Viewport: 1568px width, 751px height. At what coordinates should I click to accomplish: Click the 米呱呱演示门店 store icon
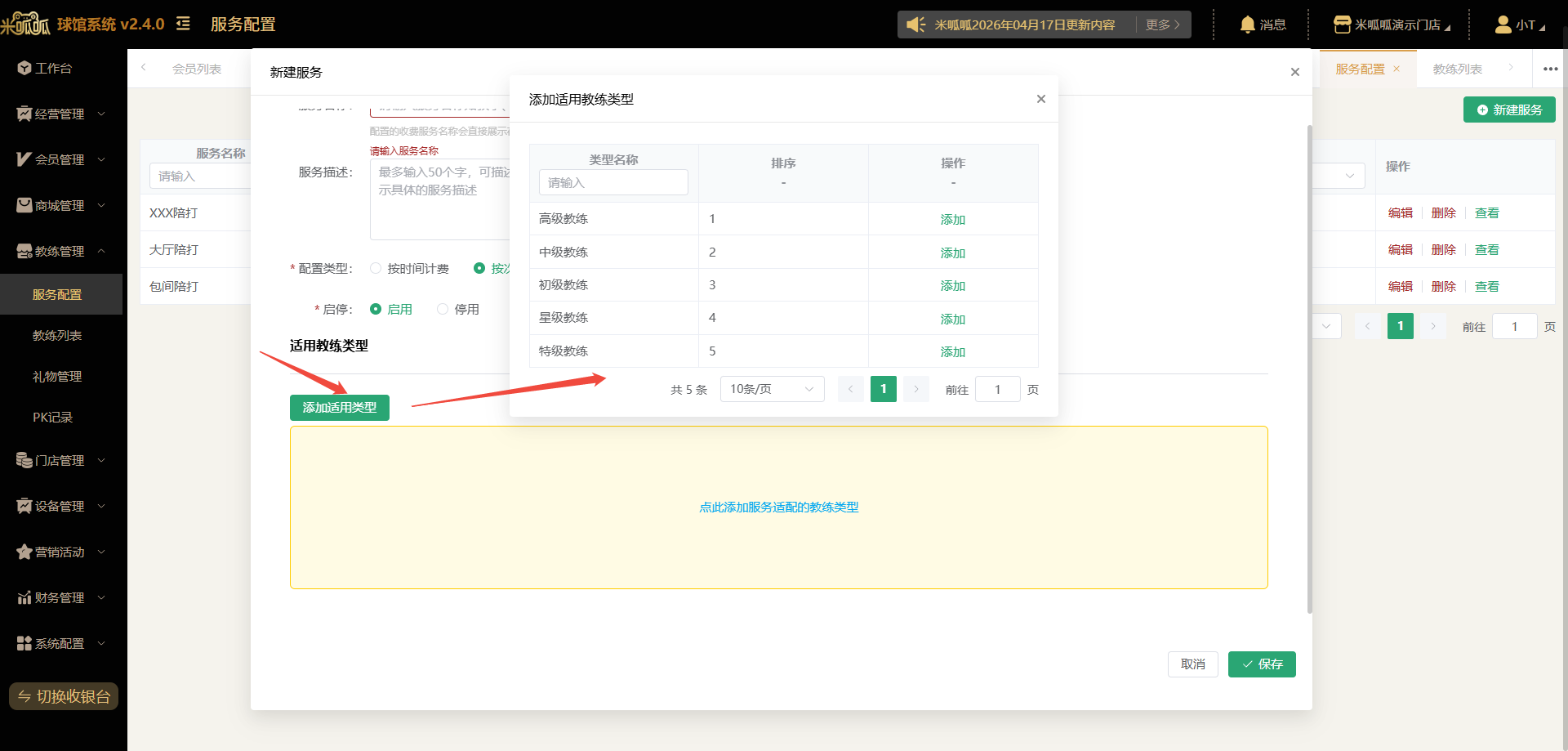[x=1342, y=25]
